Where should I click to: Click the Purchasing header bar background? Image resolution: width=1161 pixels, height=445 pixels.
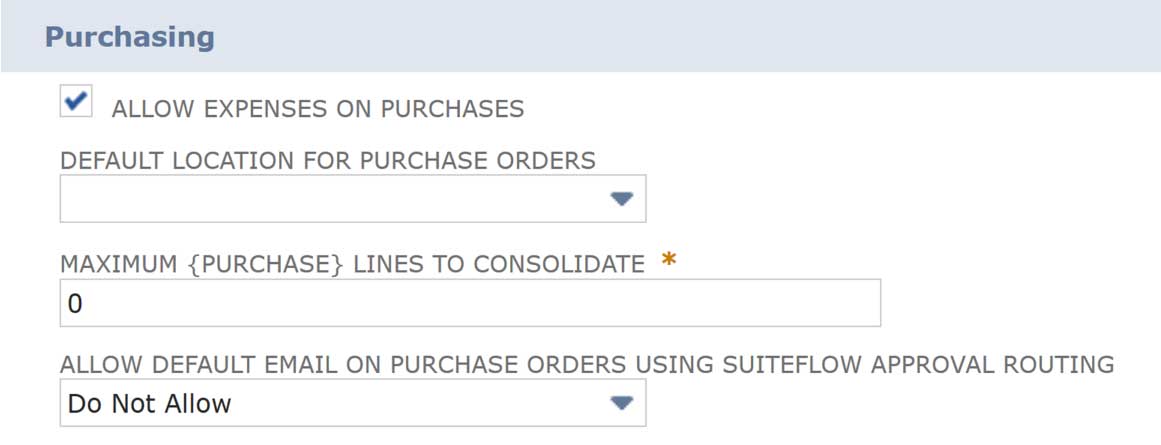(x=700, y=37)
